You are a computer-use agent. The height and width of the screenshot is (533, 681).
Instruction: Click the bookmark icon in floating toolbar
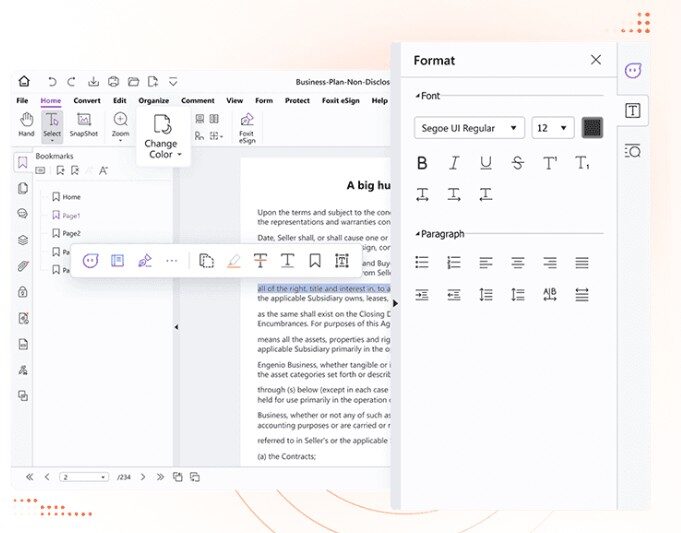coord(314,261)
